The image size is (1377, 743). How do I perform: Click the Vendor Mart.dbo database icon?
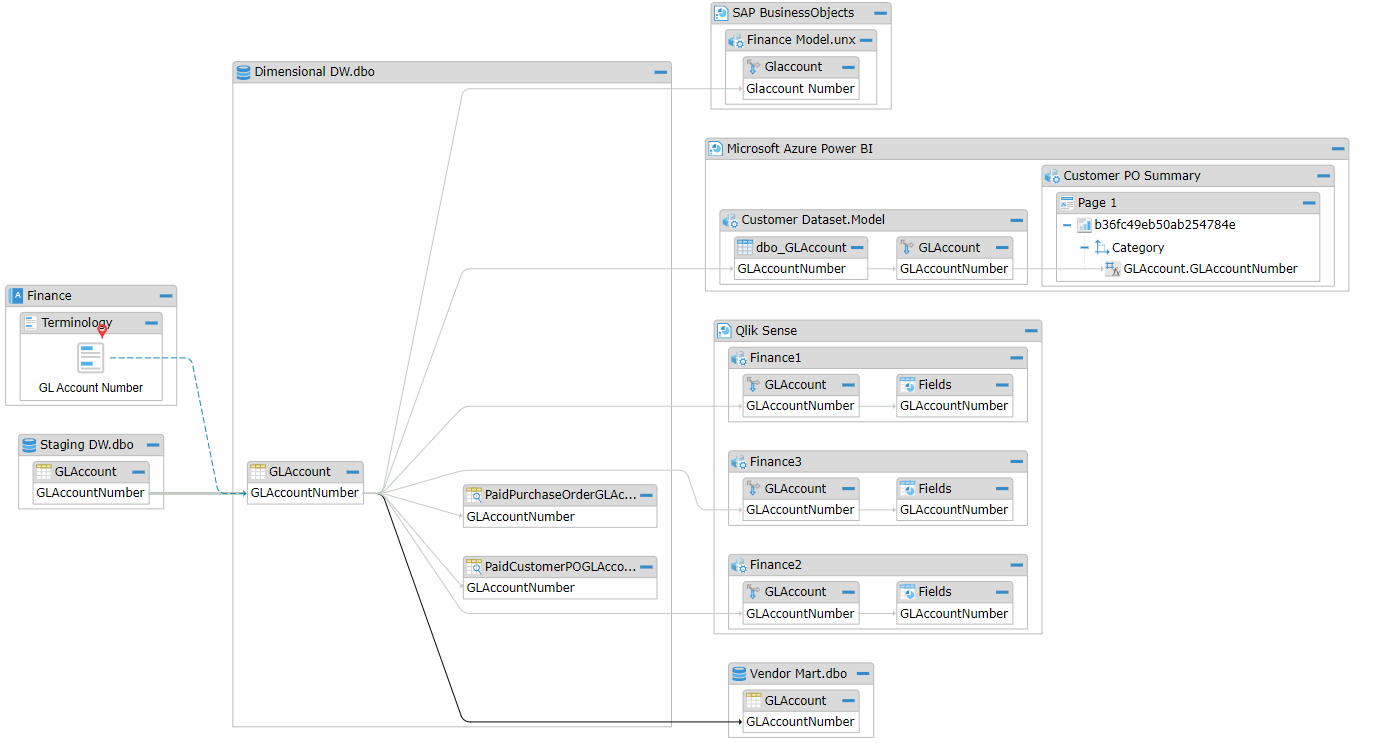pyautogui.click(x=739, y=674)
